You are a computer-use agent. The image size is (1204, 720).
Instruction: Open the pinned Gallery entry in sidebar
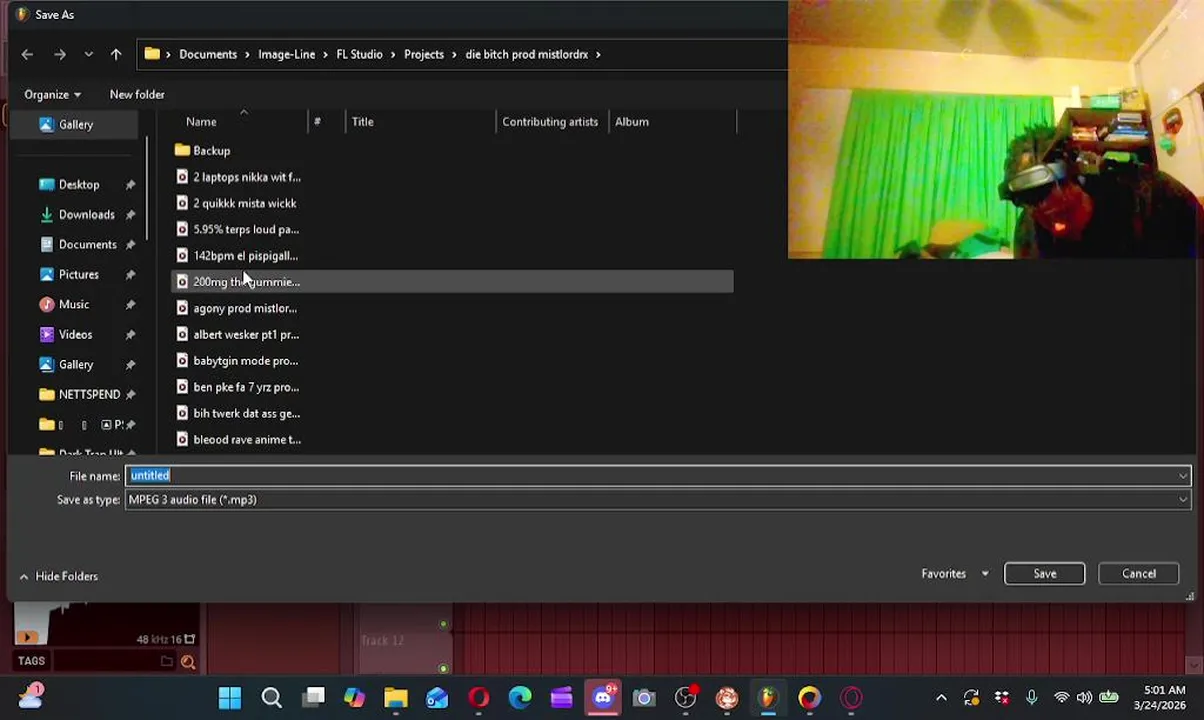(76, 364)
